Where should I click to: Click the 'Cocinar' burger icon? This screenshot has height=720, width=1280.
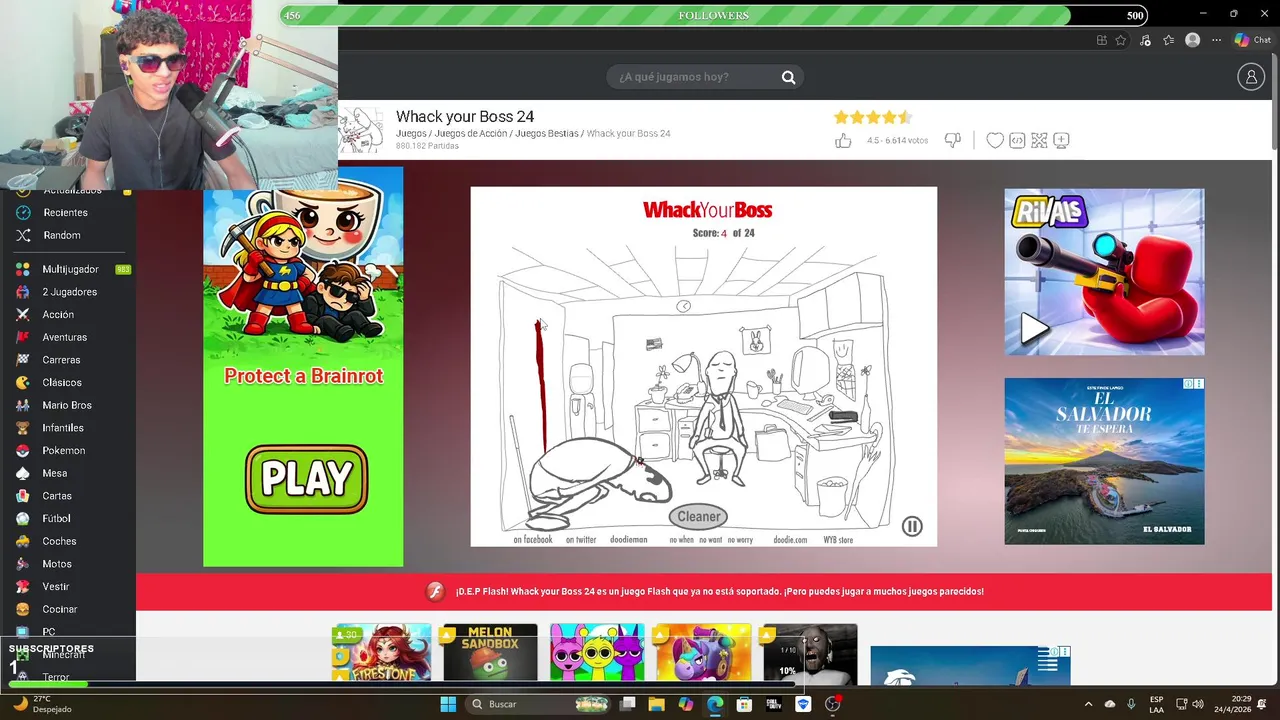coord(23,609)
